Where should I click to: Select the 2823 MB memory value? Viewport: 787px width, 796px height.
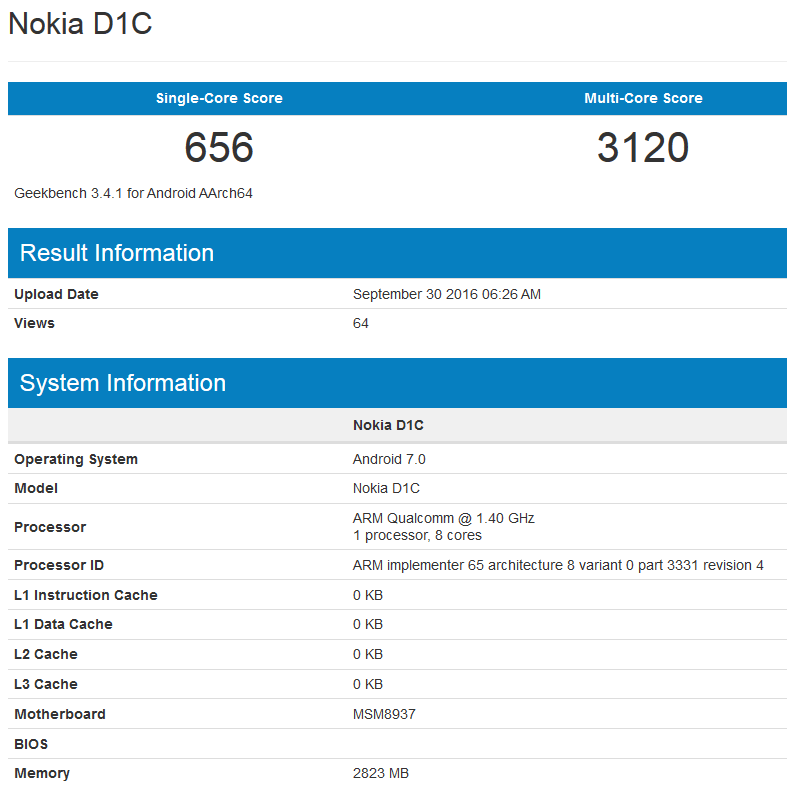click(381, 773)
